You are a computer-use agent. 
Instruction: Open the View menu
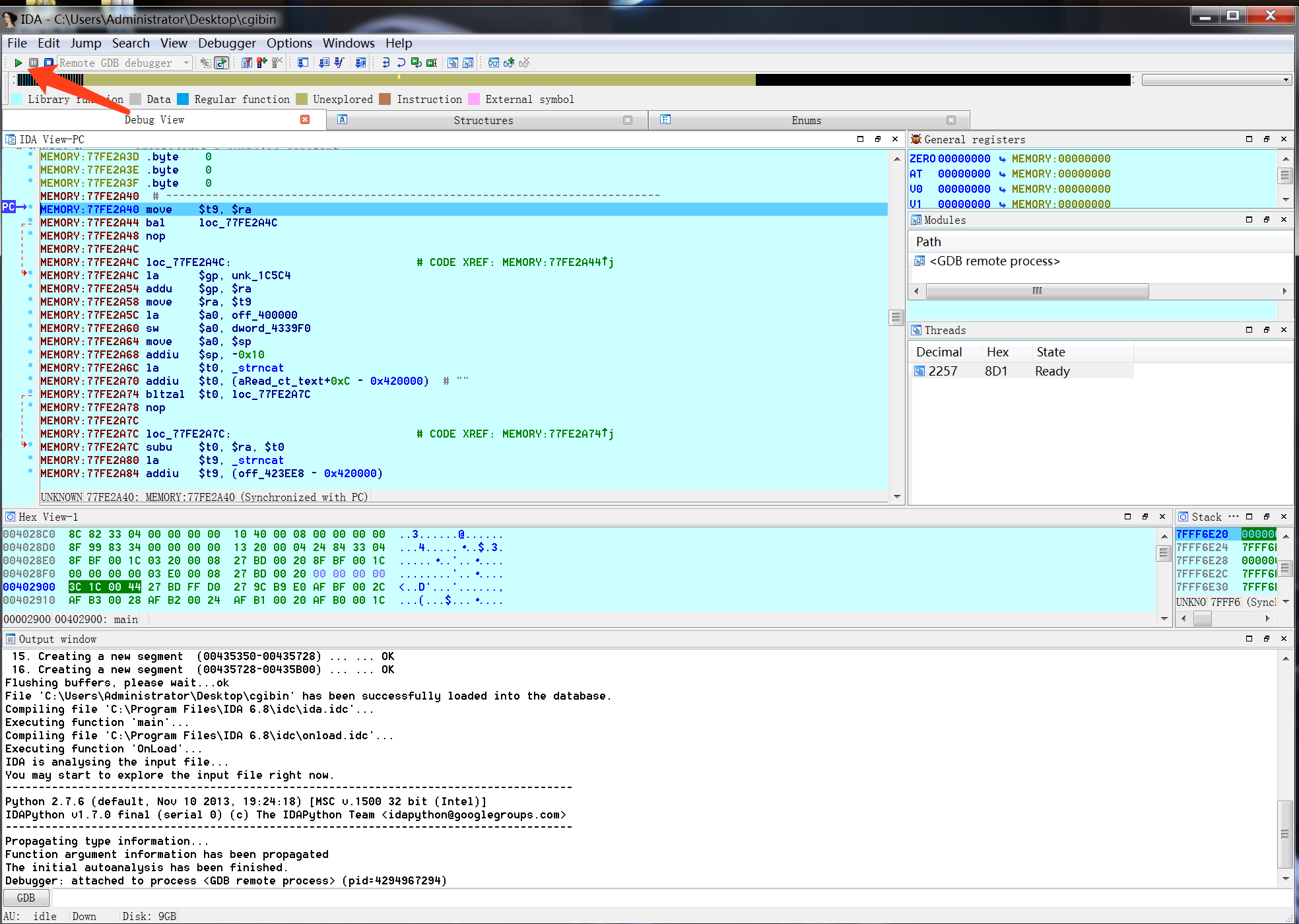174,43
